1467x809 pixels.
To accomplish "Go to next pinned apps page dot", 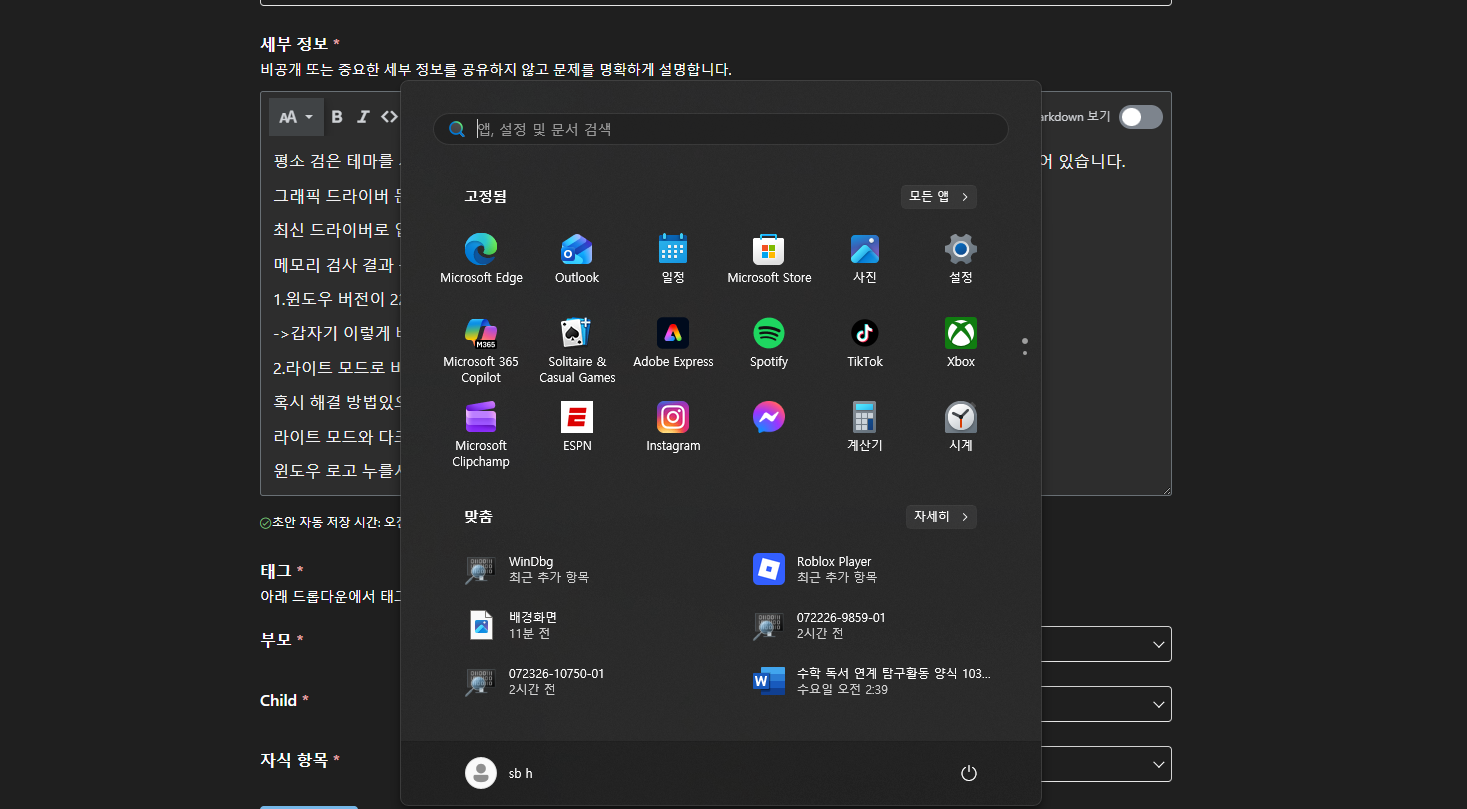I will click(1025, 353).
